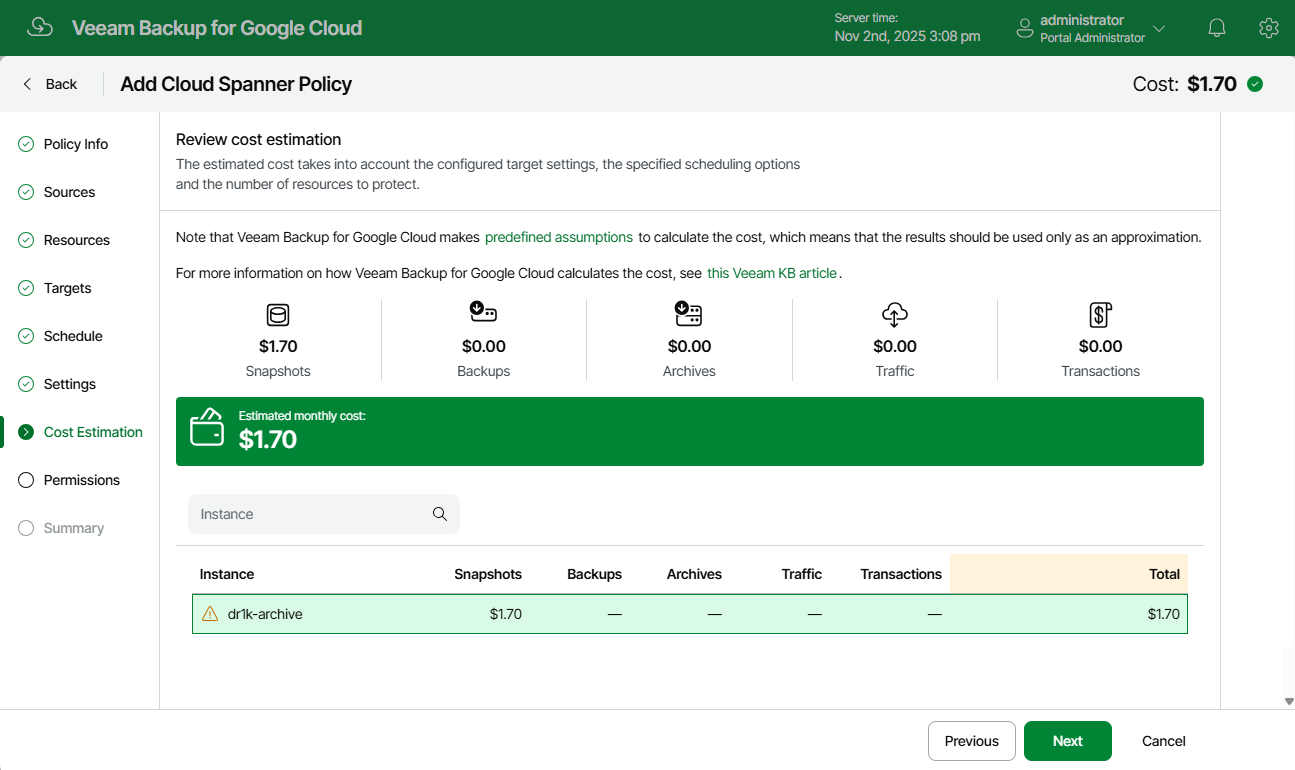The image size is (1295, 770).
Task: Select the dr1k-archive instance row
Action: [x=690, y=614]
